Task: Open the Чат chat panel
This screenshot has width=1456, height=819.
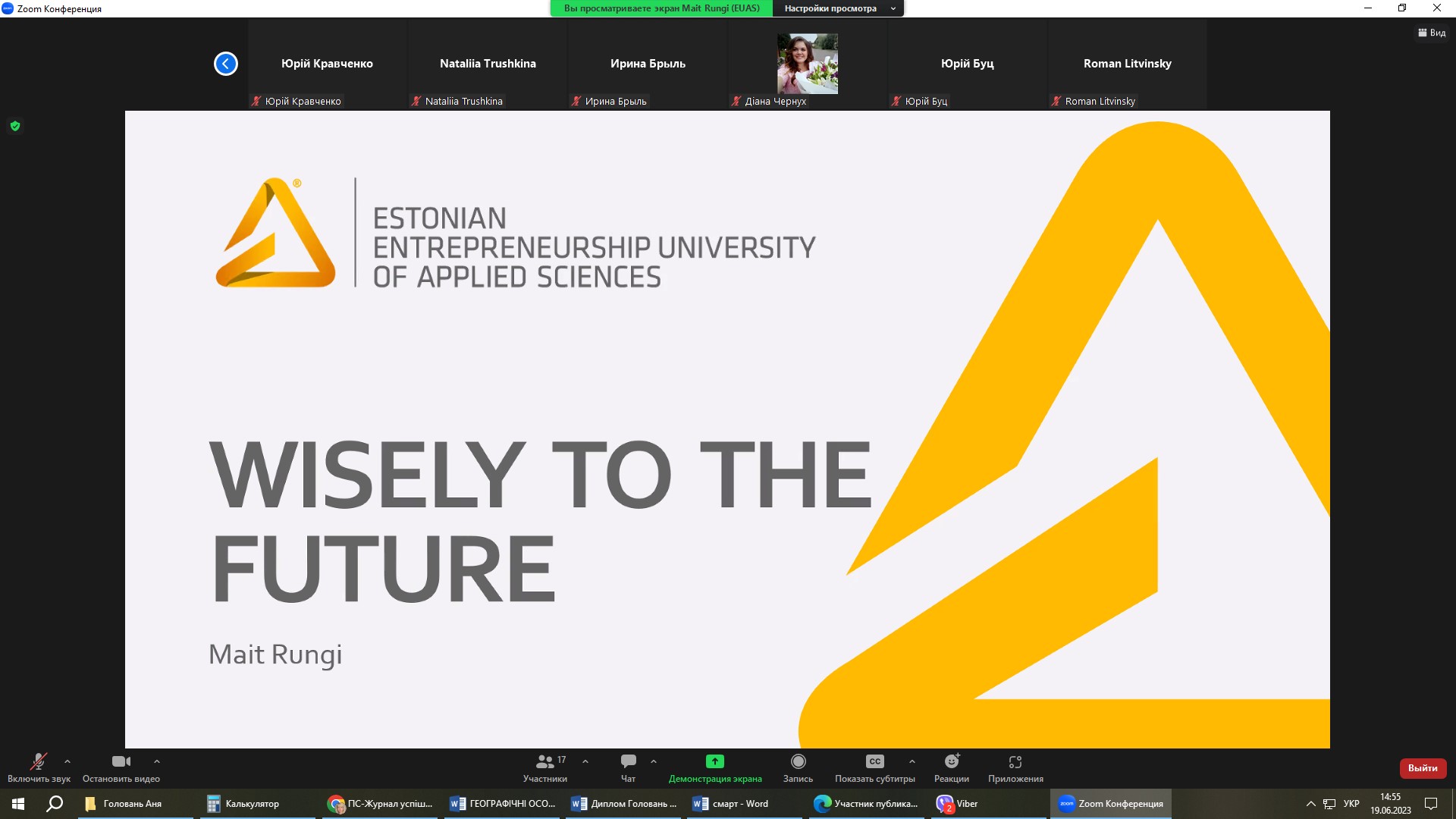Action: [x=629, y=768]
